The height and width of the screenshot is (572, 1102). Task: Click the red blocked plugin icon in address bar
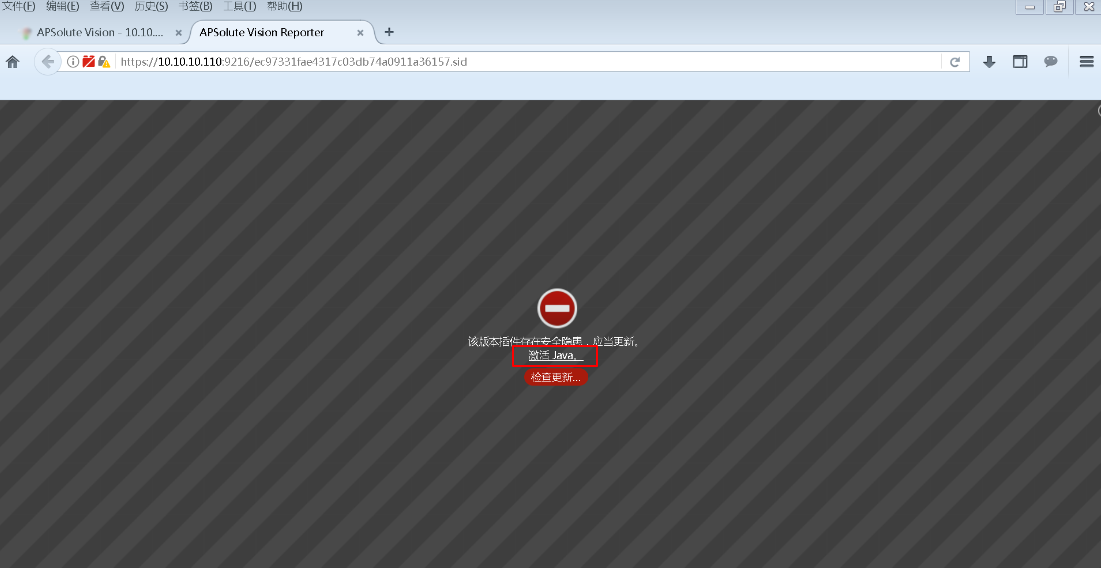(x=89, y=62)
